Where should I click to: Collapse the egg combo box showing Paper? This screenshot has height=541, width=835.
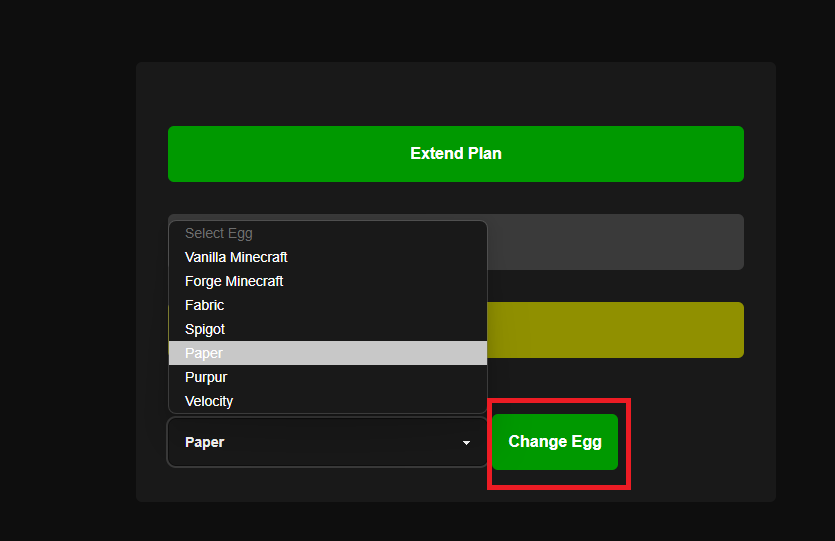[328, 442]
